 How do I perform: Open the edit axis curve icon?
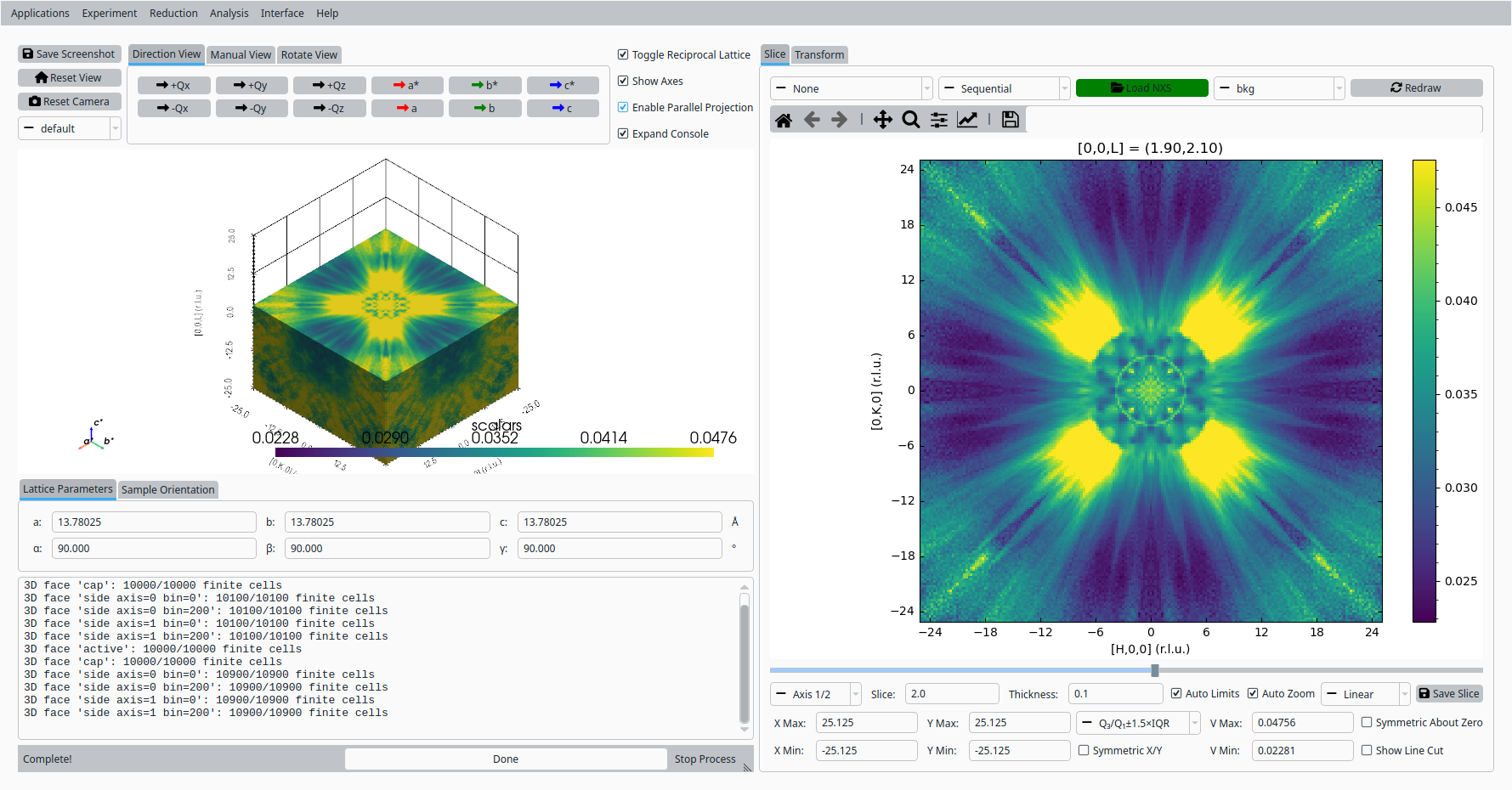pyautogui.click(x=967, y=120)
